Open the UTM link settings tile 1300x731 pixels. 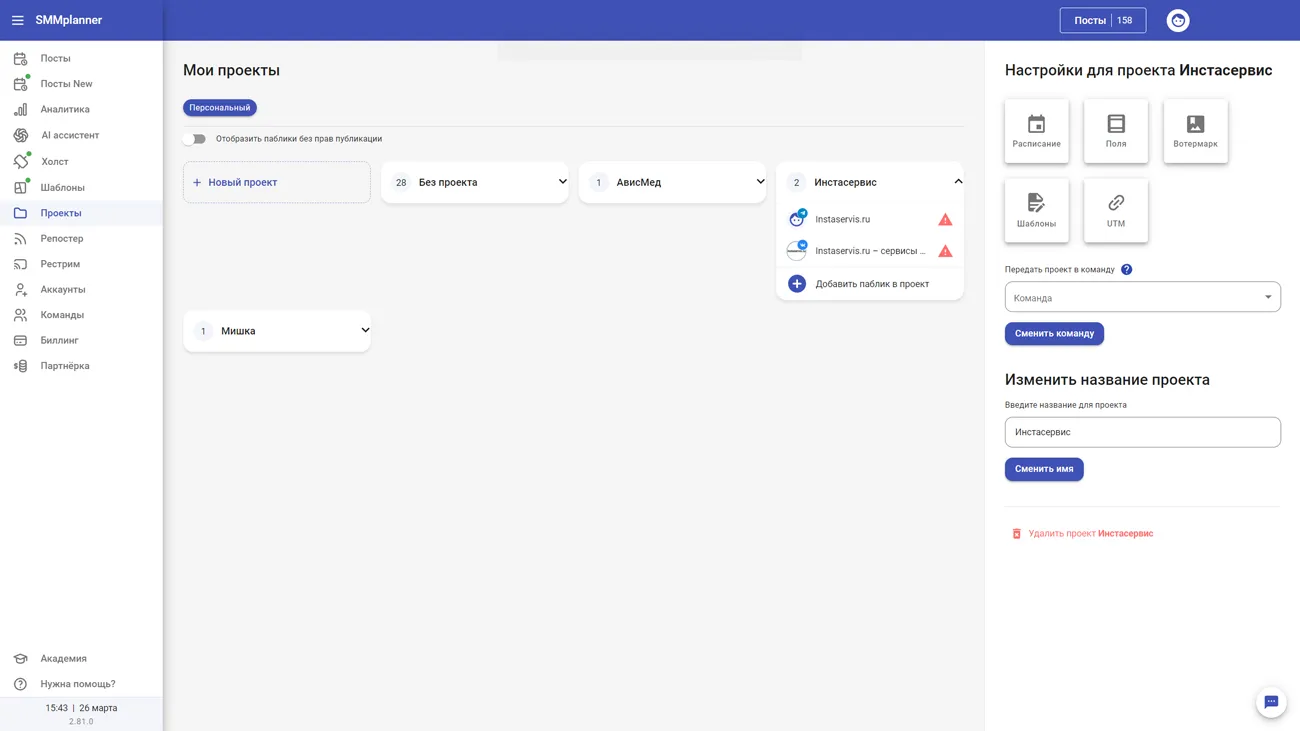(x=1115, y=211)
